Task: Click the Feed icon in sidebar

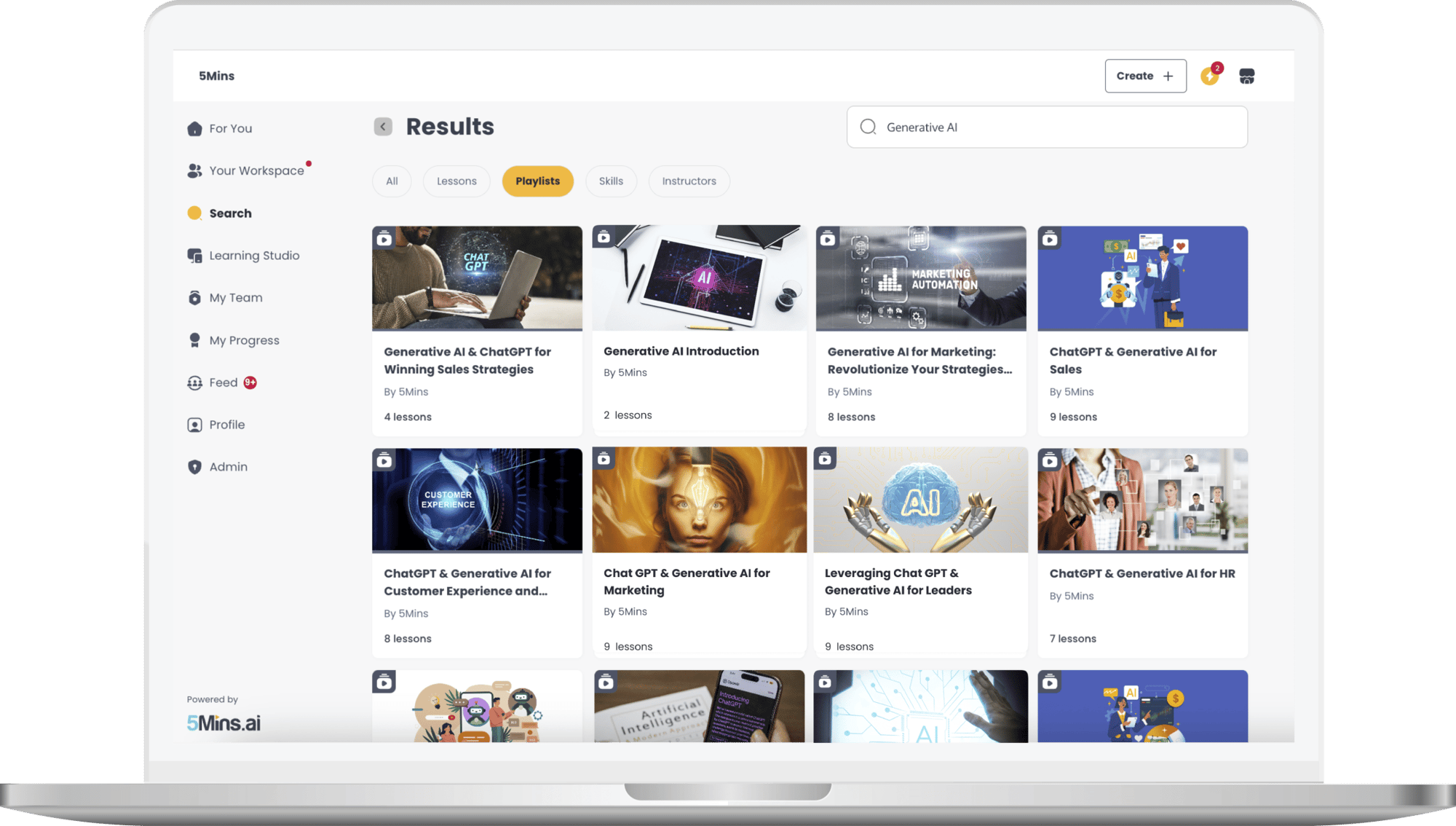Action: coord(194,382)
